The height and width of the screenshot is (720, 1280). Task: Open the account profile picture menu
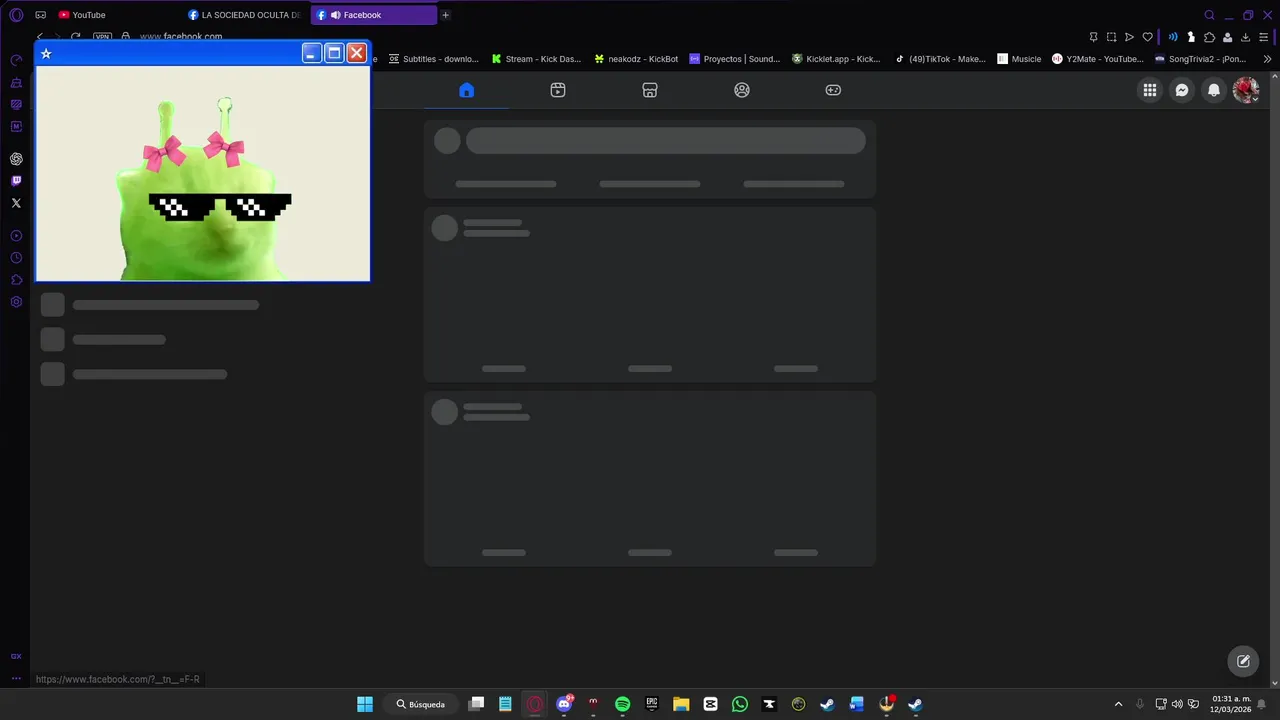[x=1246, y=90]
